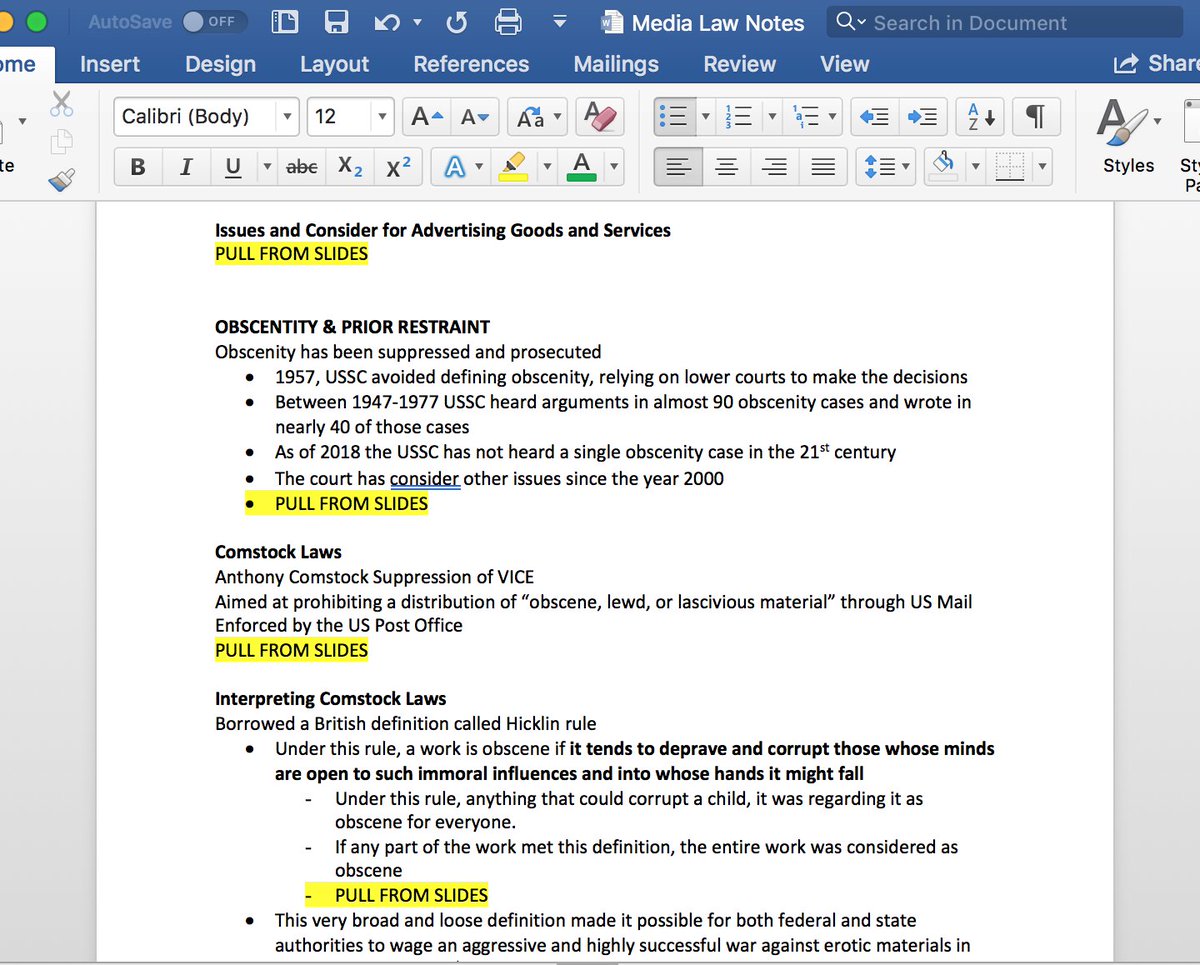Decrease the paragraph indent
1200x965 pixels.
[x=875, y=117]
